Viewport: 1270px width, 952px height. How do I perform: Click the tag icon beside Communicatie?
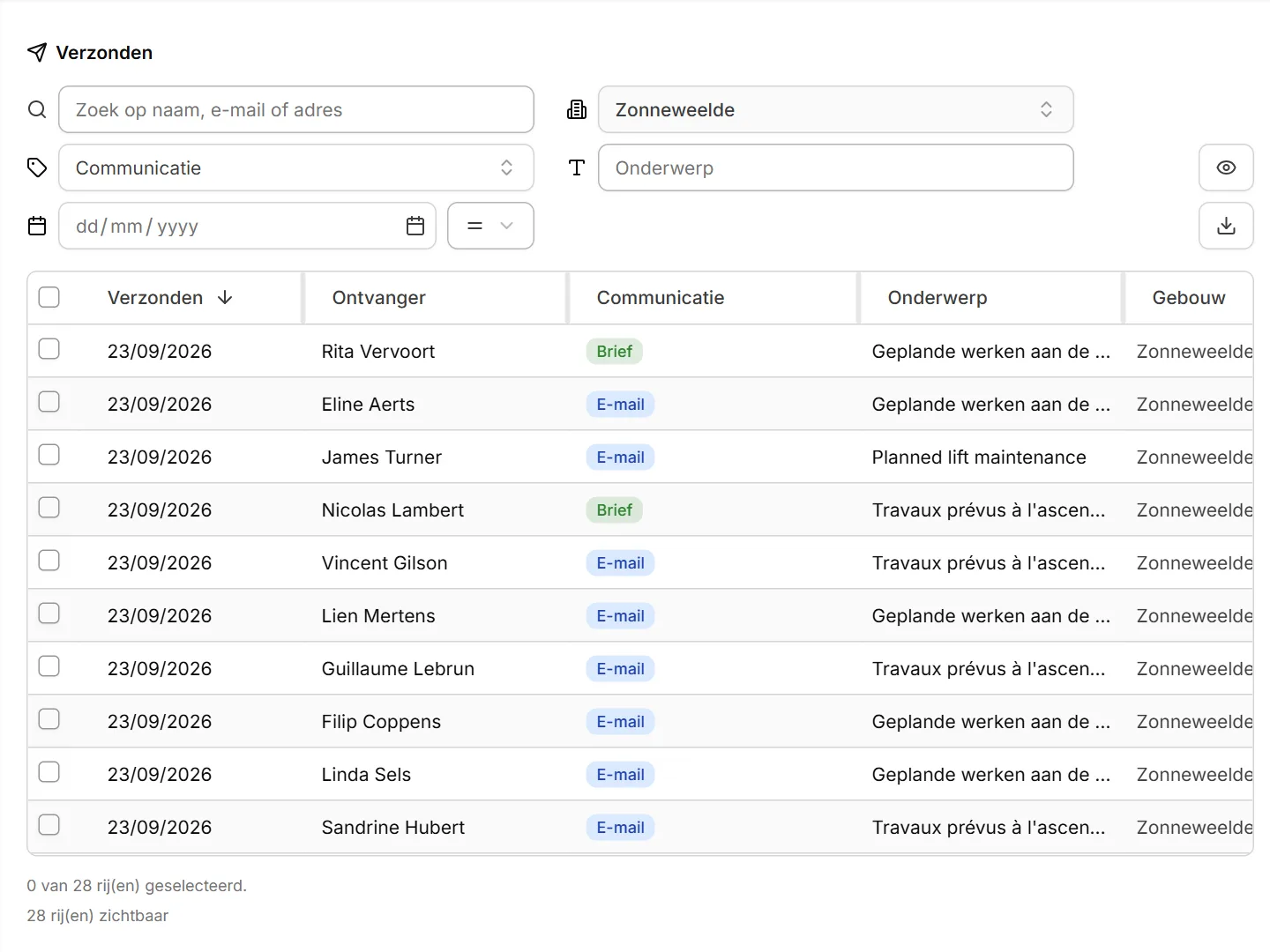coord(37,167)
